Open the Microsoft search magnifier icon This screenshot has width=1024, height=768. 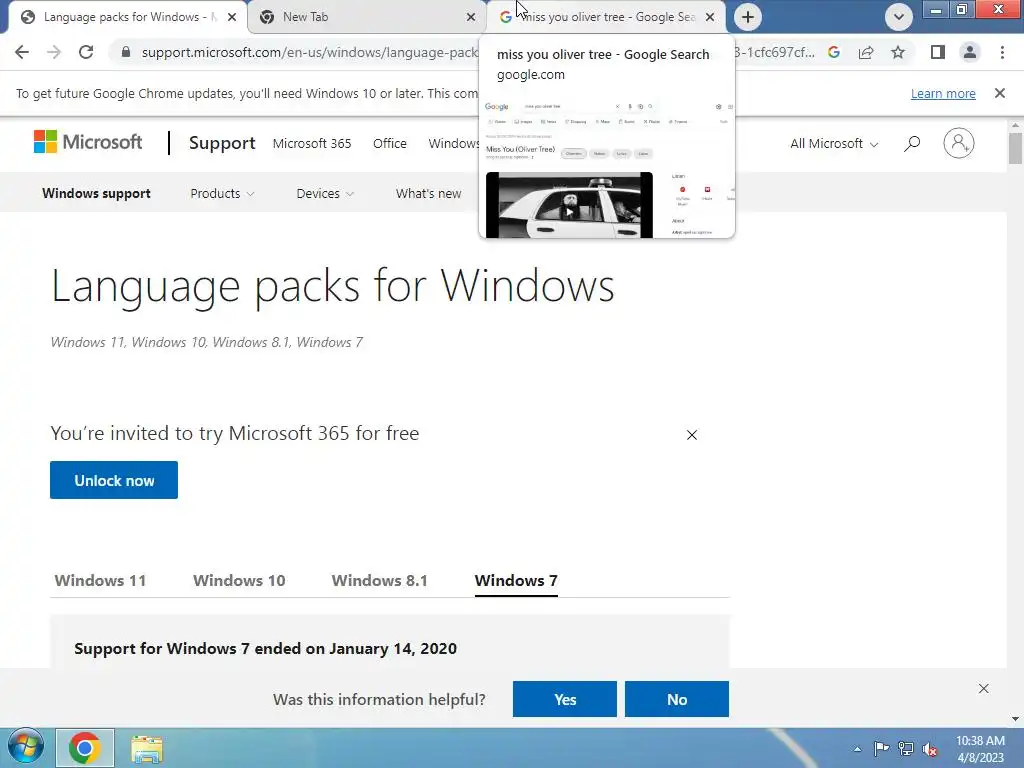click(912, 143)
